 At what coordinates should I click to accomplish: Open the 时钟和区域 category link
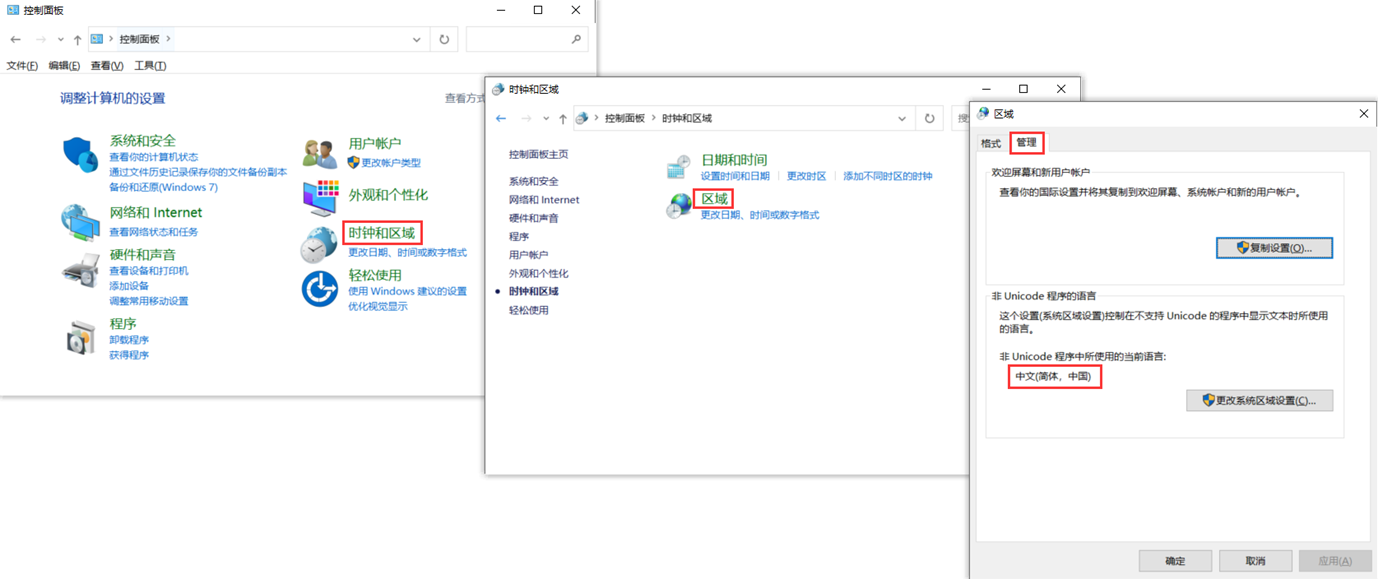381,233
